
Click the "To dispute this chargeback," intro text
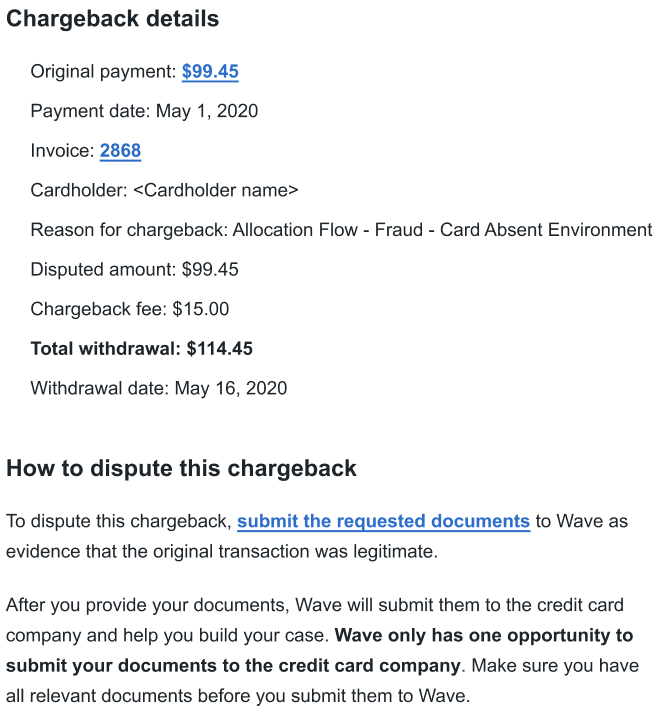coord(118,521)
